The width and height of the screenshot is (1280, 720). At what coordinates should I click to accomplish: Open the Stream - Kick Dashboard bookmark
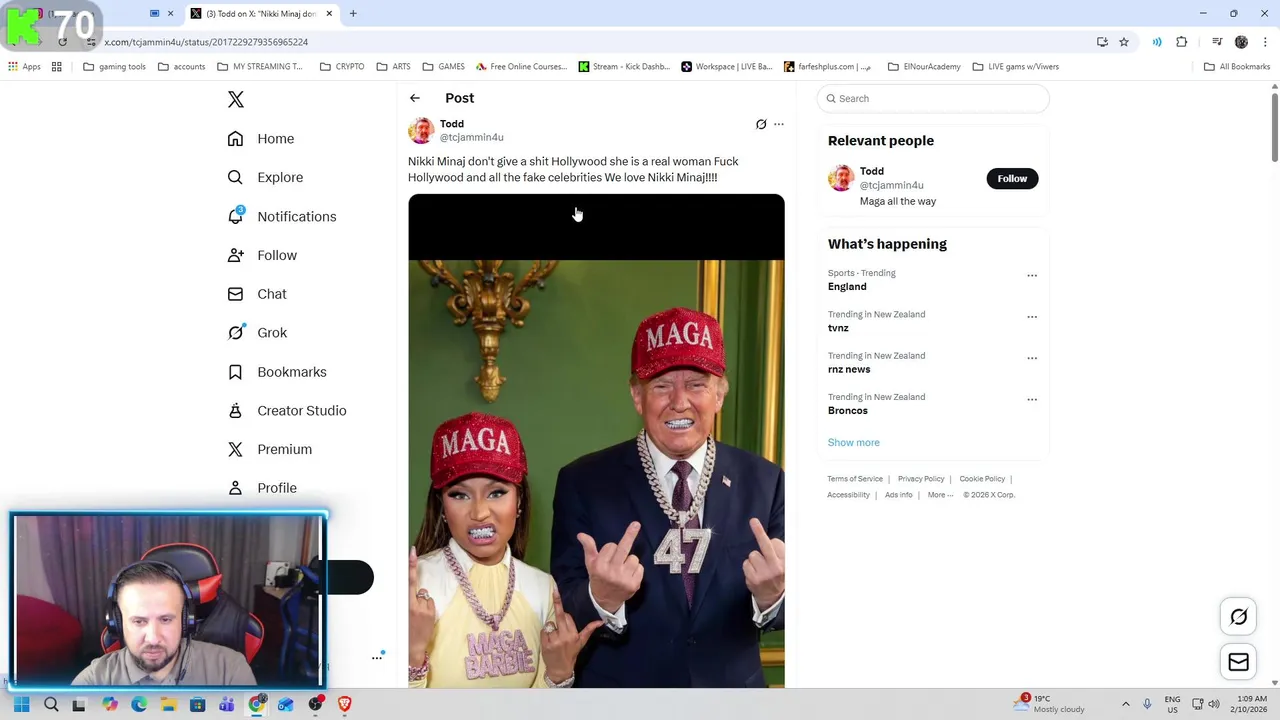[624, 67]
